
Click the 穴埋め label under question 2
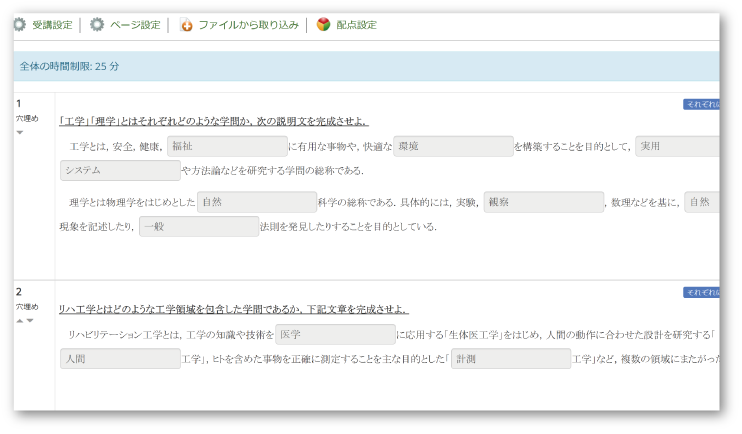tap(27, 307)
